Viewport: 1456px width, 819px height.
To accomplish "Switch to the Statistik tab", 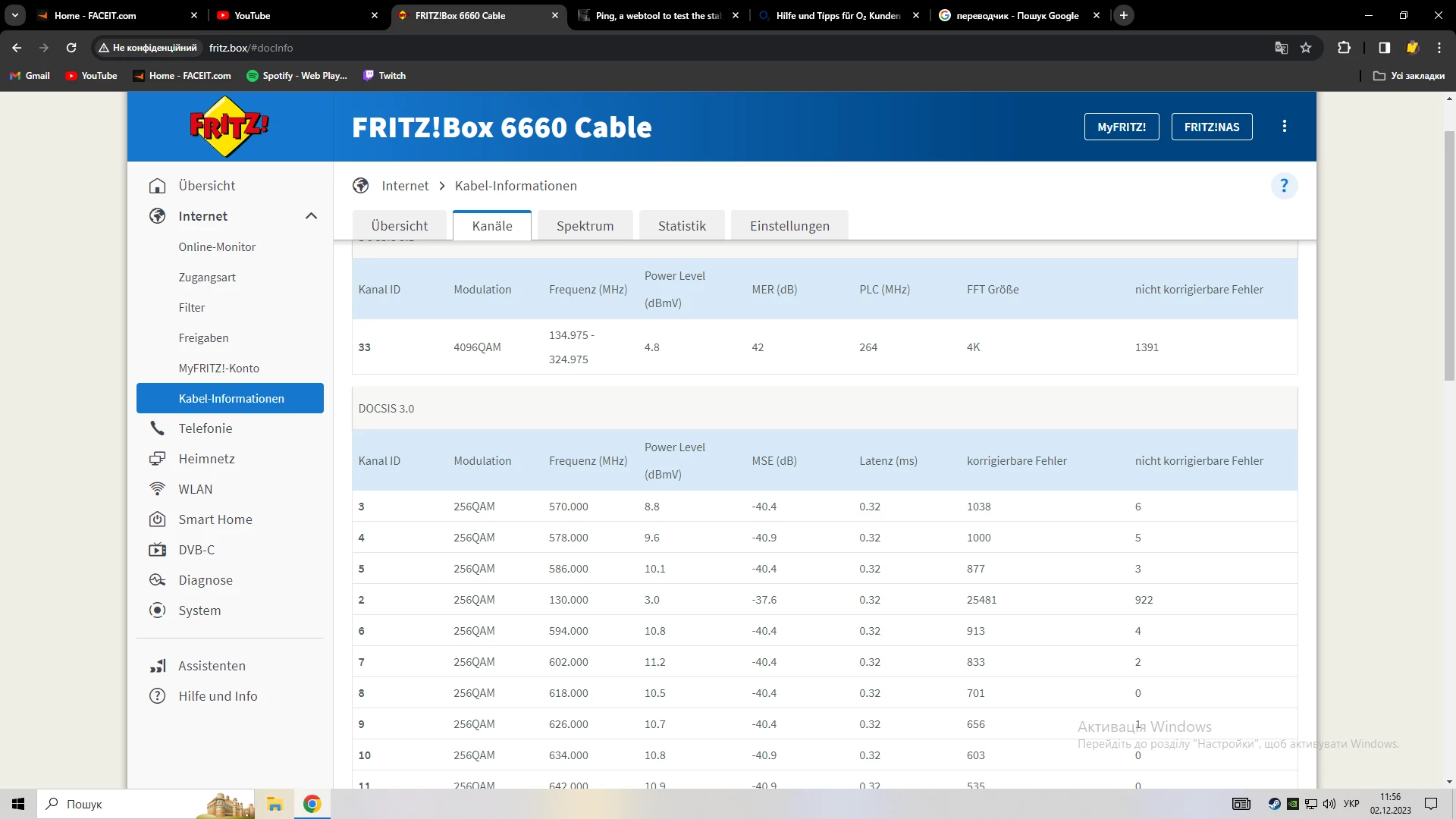I will click(x=681, y=226).
